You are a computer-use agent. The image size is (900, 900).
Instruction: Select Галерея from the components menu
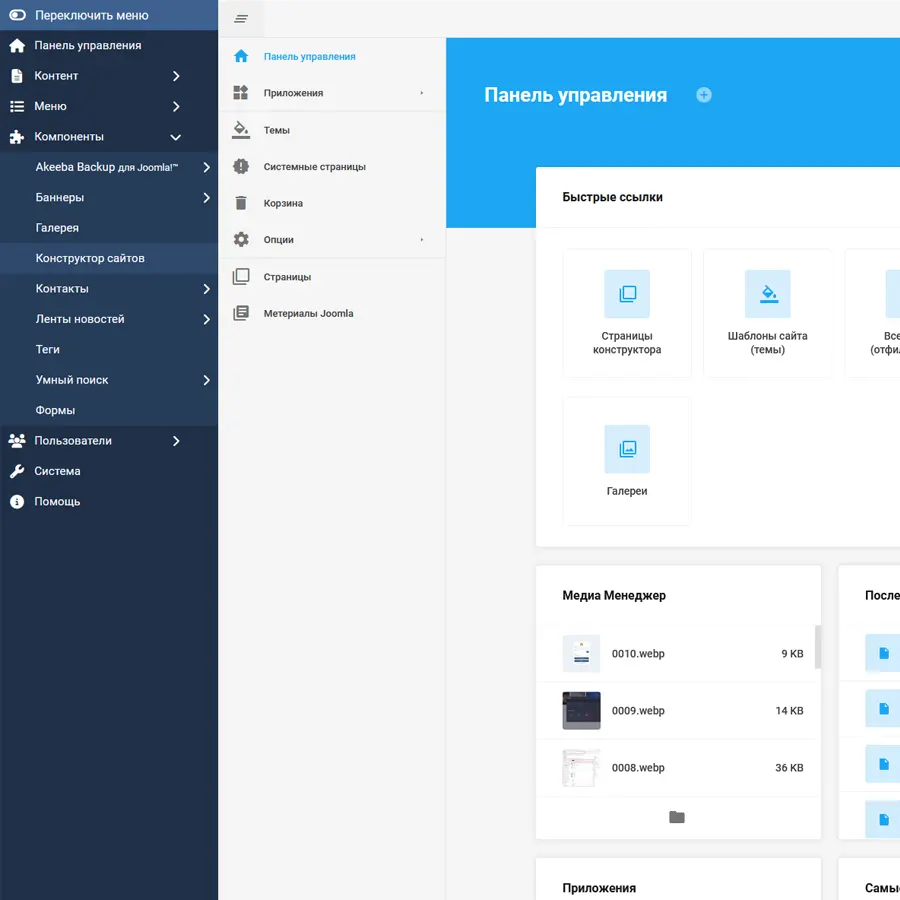(x=57, y=228)
